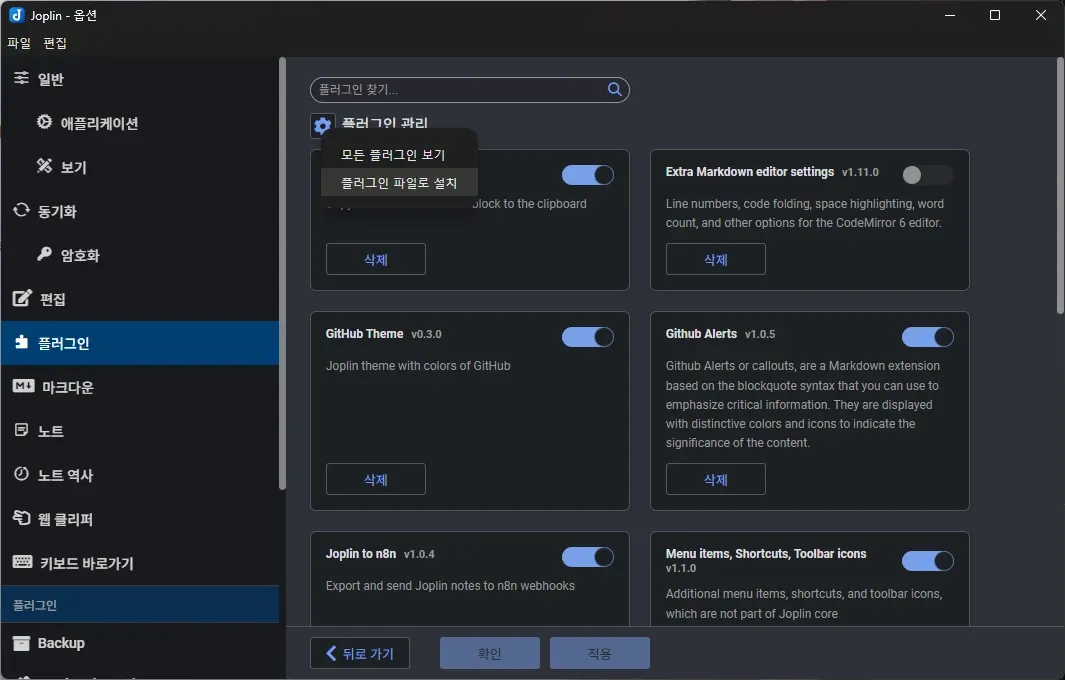The width and height of the screenshot is (1065, 680).
Task: Open the 애플리케이션 settings section
Action: tap(139, 123)
